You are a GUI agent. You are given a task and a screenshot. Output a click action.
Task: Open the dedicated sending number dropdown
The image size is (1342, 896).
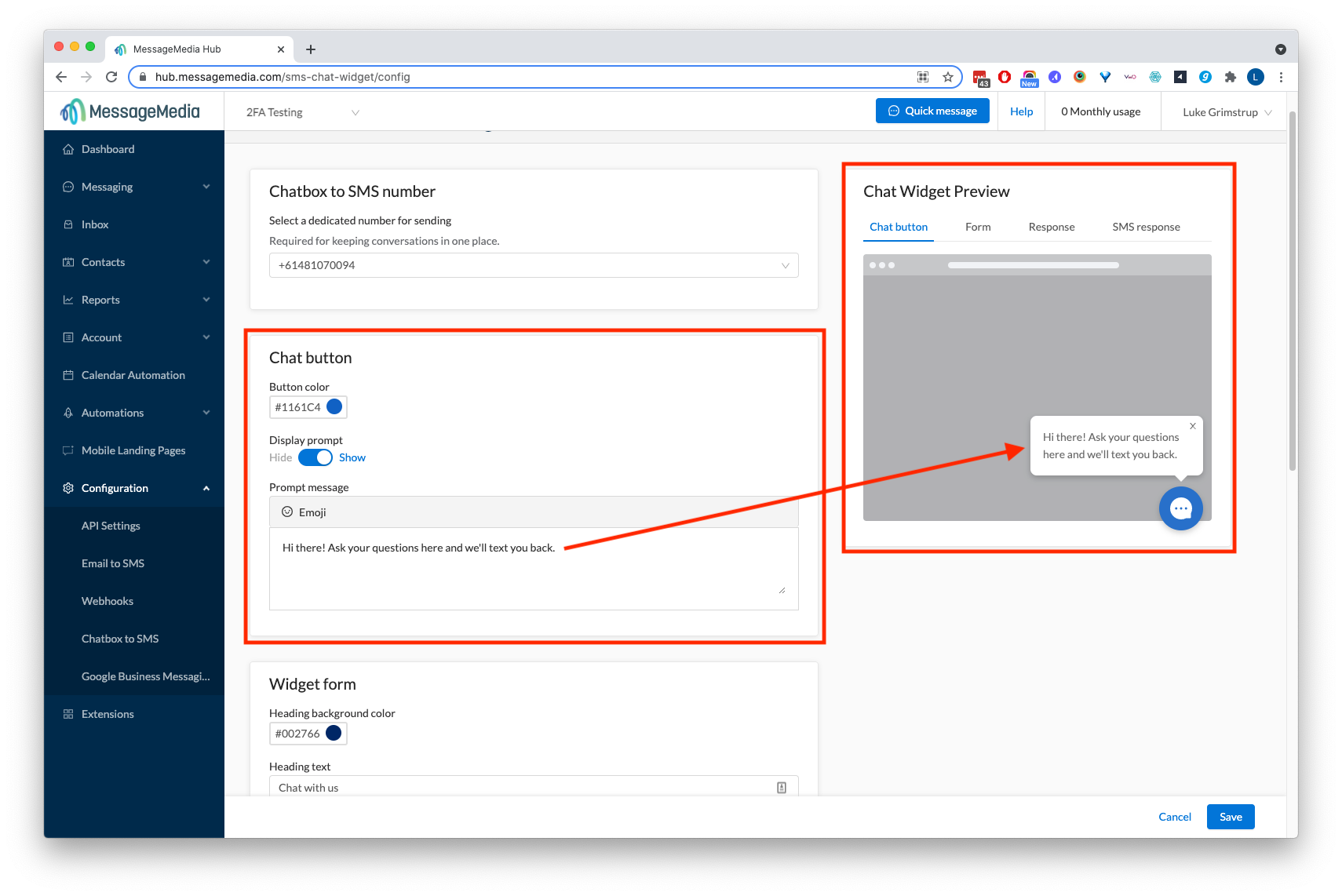[x=533, y=265]
